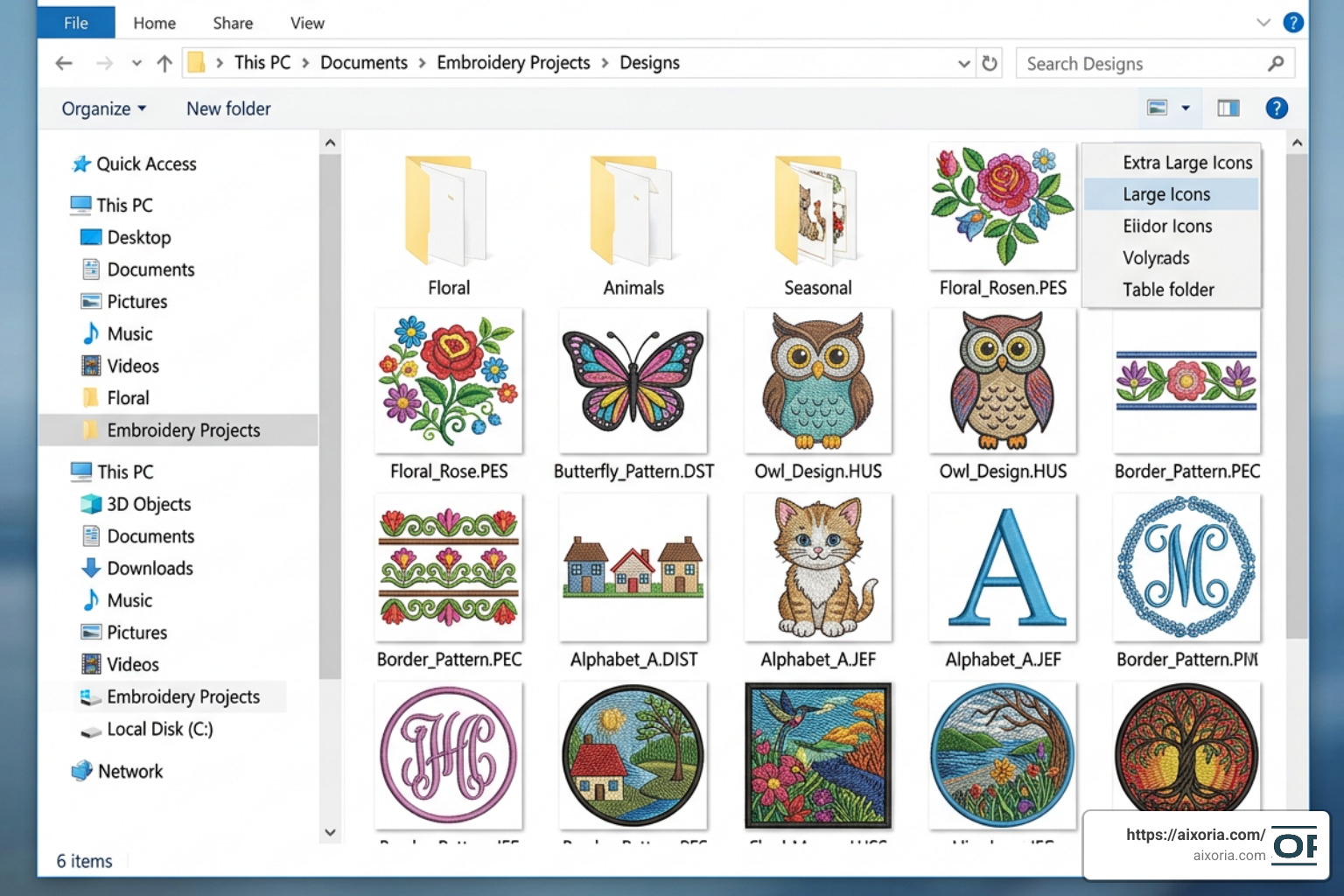Click sidebar scrollbar down arrow
Viewport: 1344px width, 896px height.
(x=330, y=832)
